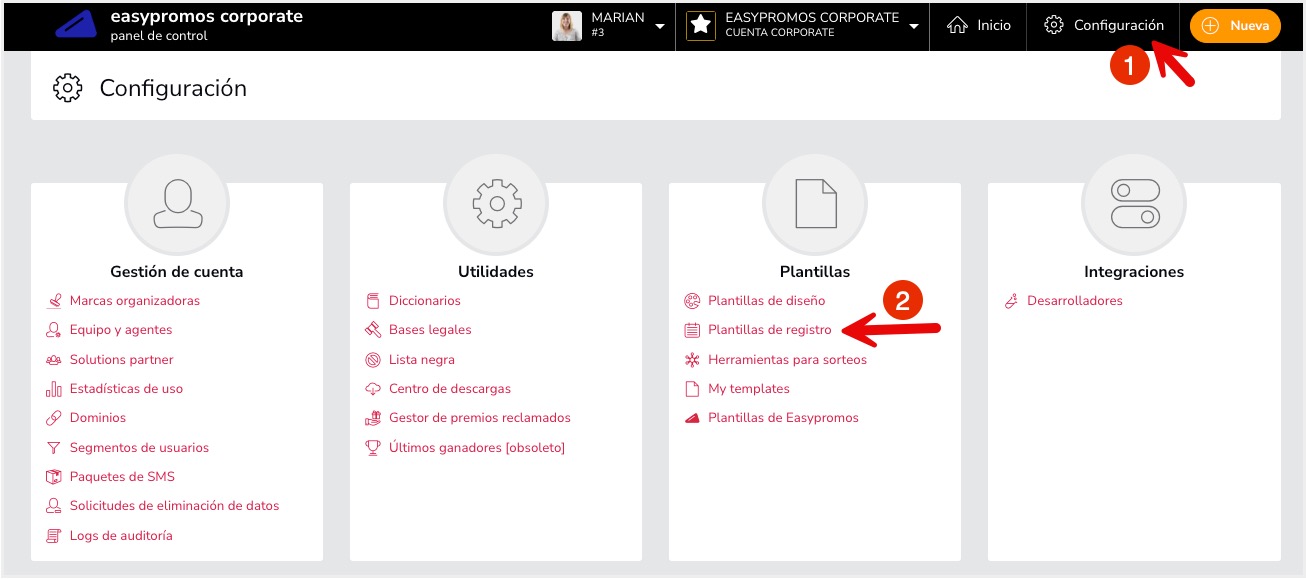Click the gear icon beside Configuración heading
The image size is (1306, 579).
point(67,89)
